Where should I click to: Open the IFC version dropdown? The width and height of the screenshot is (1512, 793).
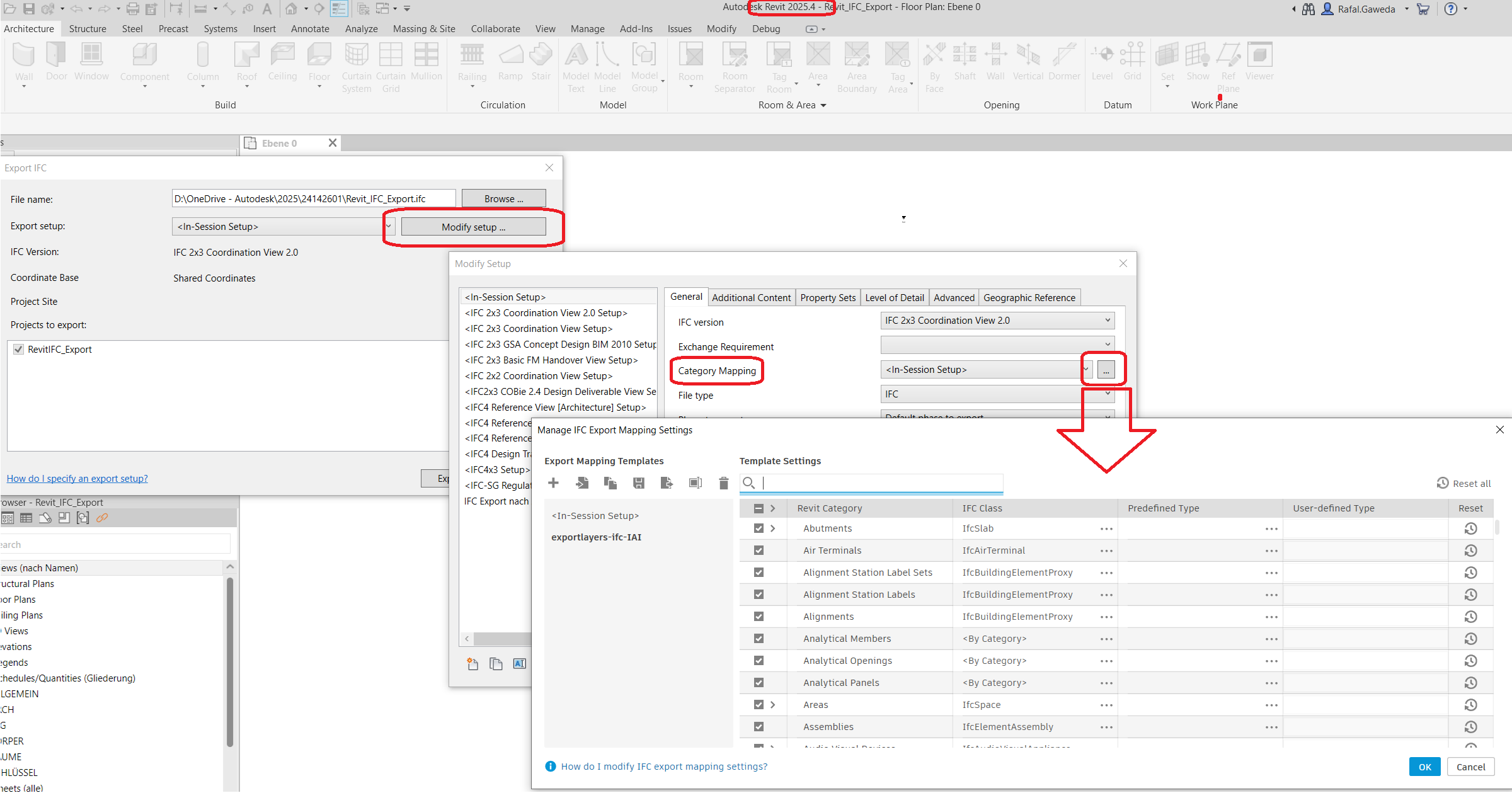coord(997,321)
